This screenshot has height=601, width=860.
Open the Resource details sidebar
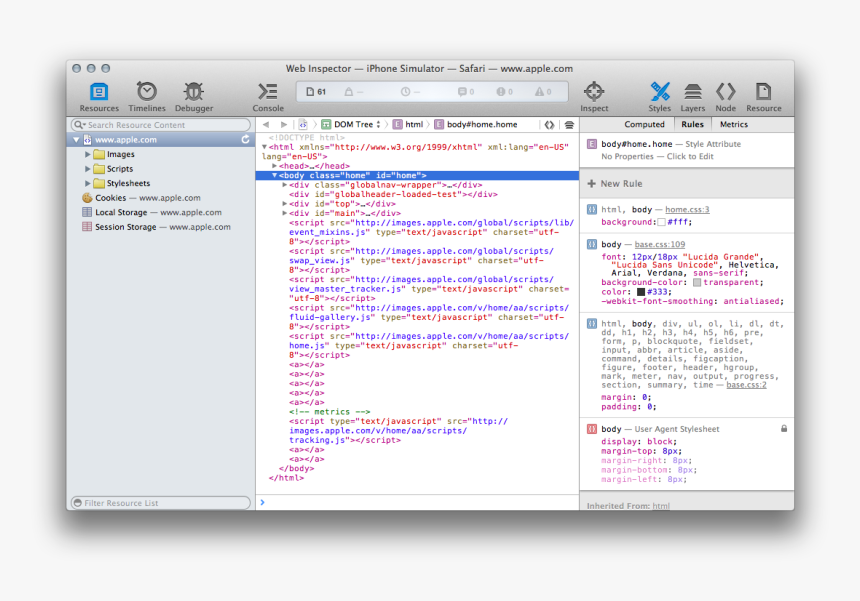pyautogui.click(x=763, y=93)
